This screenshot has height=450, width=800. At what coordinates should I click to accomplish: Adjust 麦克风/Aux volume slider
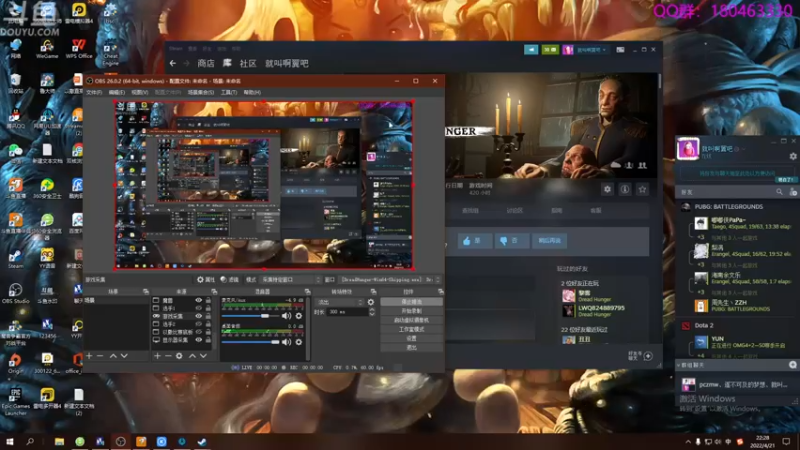tap(251, 316)
